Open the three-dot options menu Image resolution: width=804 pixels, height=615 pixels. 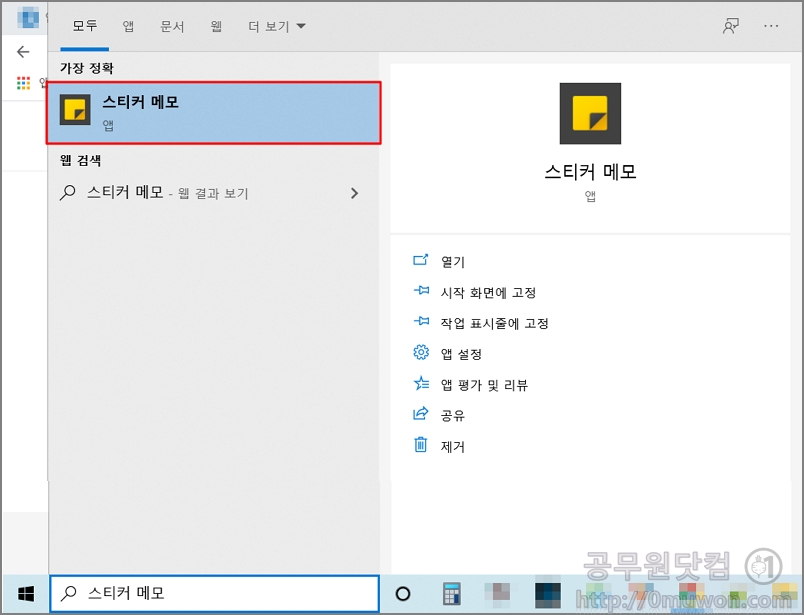coord(771,26)
